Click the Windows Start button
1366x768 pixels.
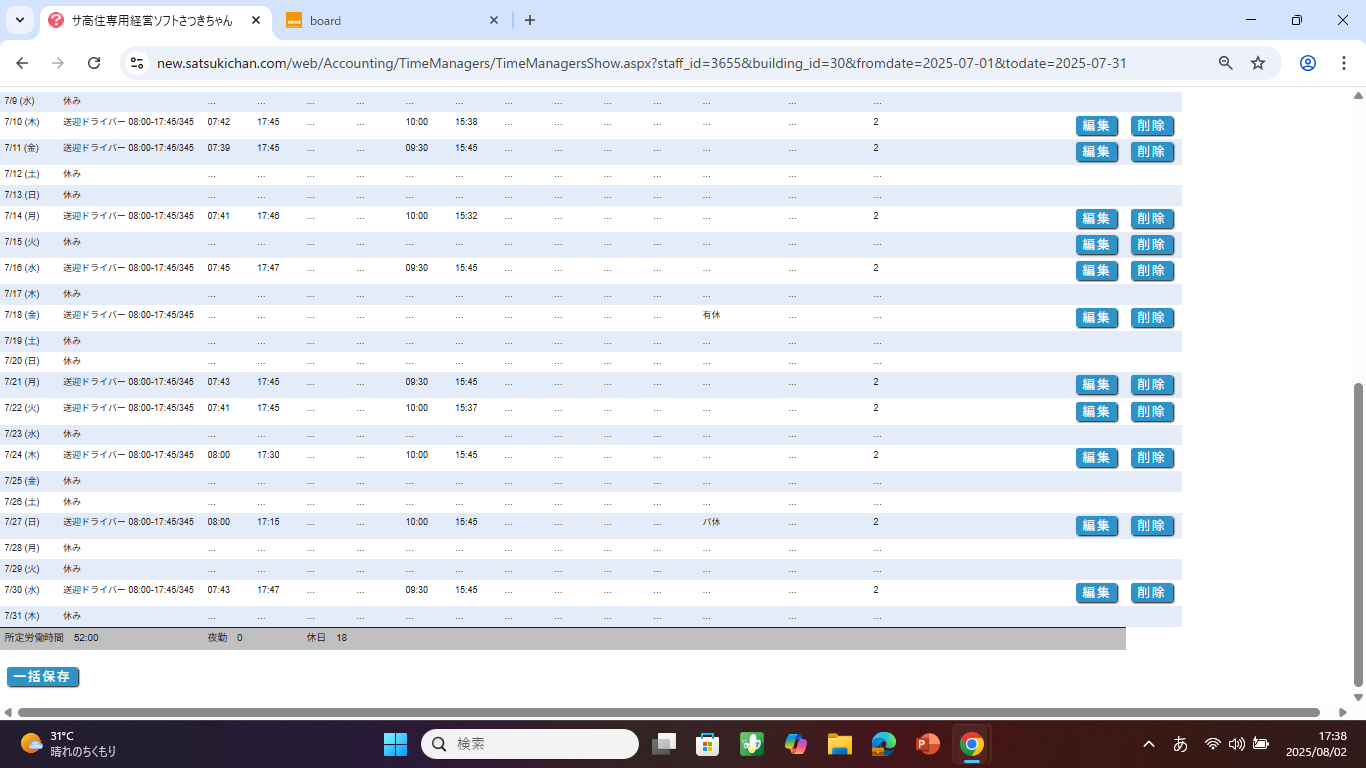coord(395,744)
